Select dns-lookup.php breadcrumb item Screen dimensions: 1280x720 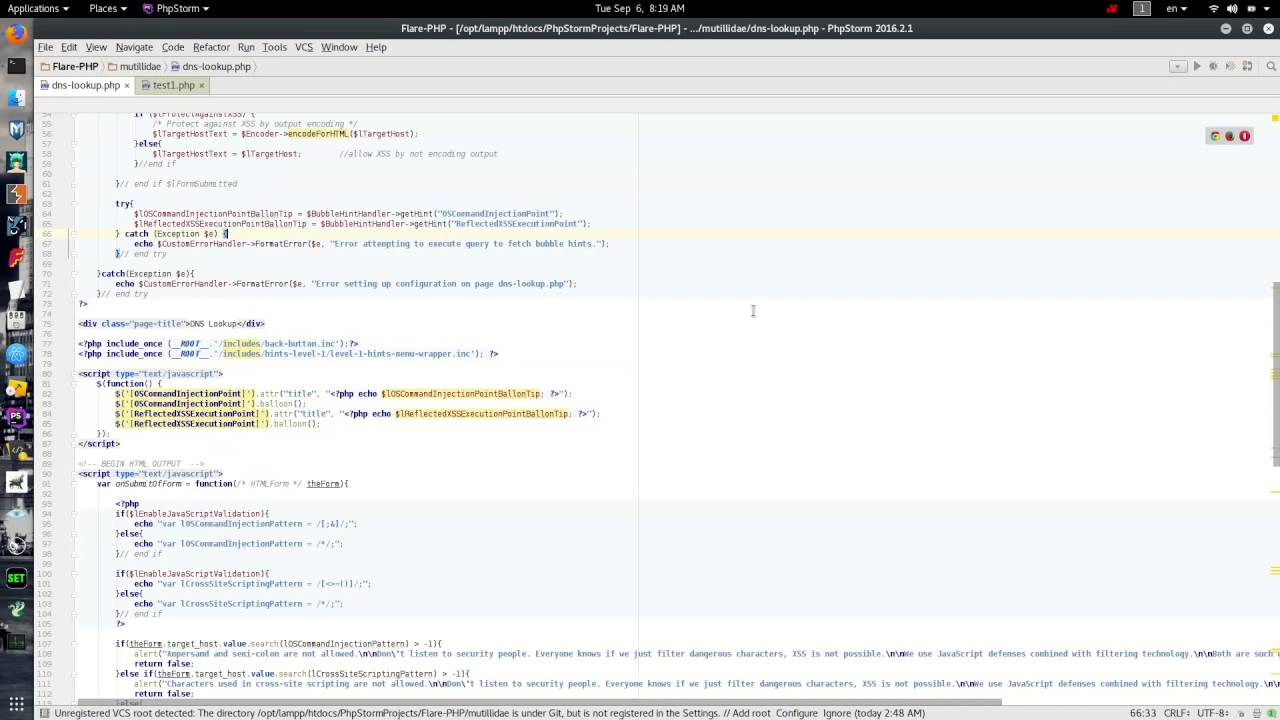[211, 66]
